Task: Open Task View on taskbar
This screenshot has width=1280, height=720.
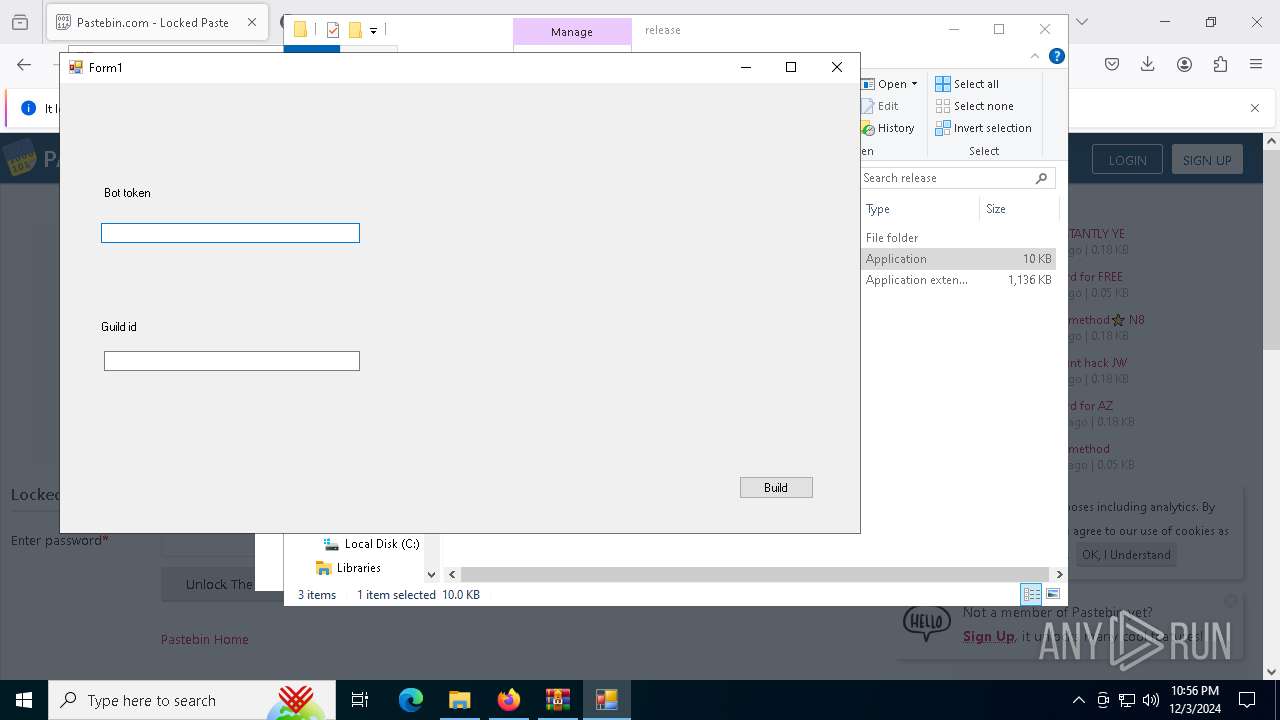Action: pos(360,700)
